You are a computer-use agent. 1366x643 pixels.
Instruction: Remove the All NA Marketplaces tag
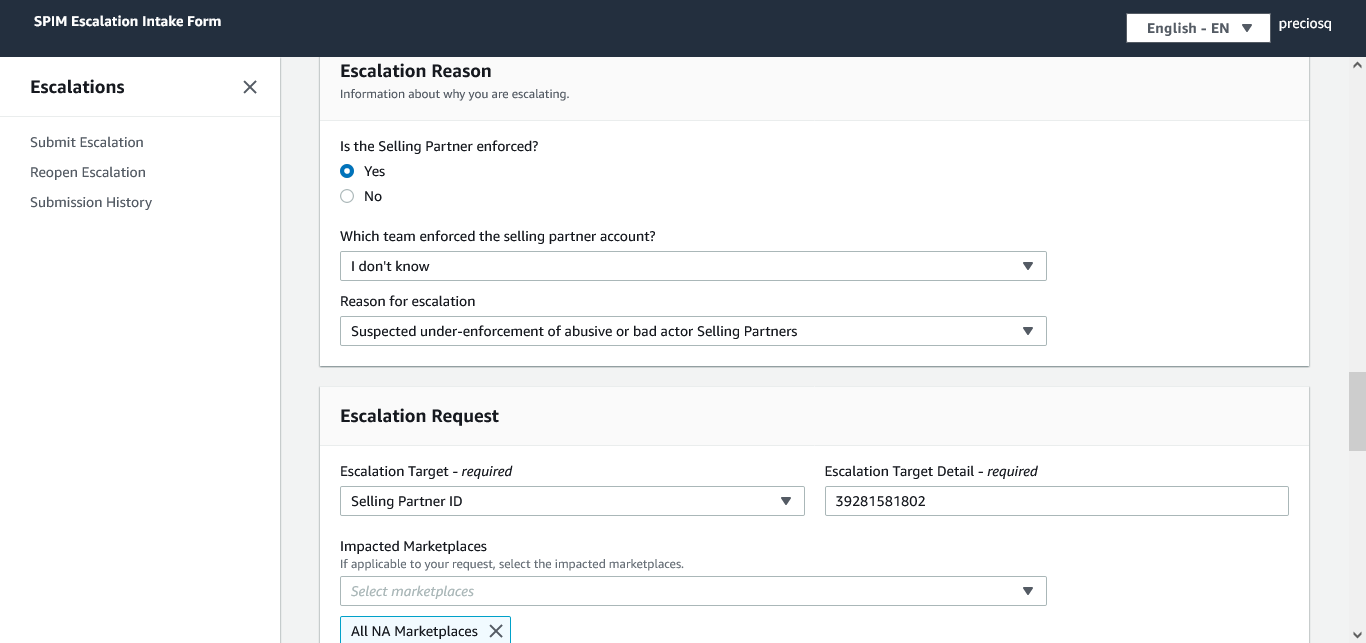tap(496, 631)
